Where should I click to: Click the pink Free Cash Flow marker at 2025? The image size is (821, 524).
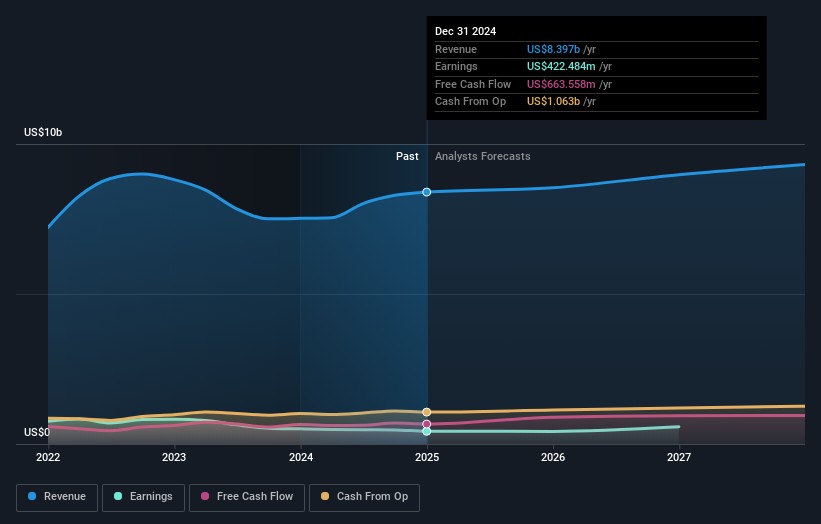pos(427,424)
